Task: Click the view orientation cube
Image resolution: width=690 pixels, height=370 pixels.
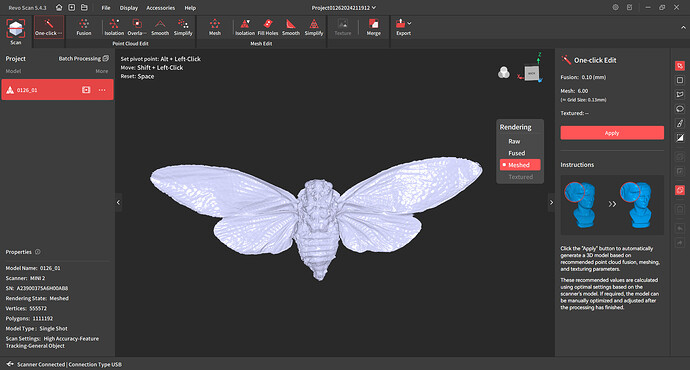Action: point(532,73)
